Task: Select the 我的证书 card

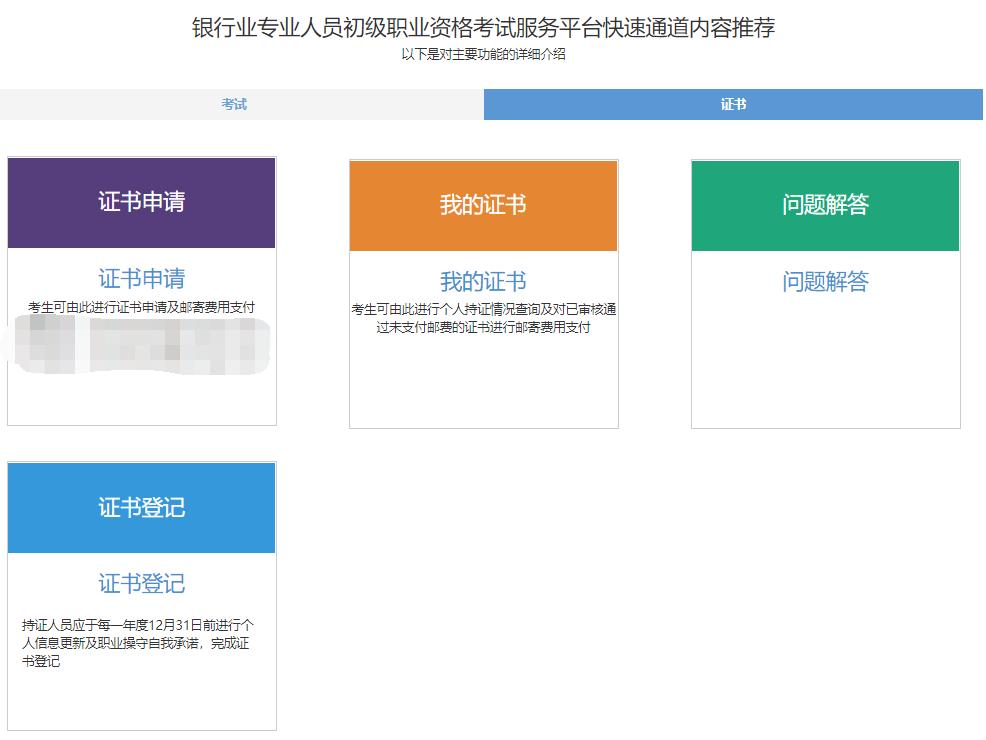Action: point(483,290)
